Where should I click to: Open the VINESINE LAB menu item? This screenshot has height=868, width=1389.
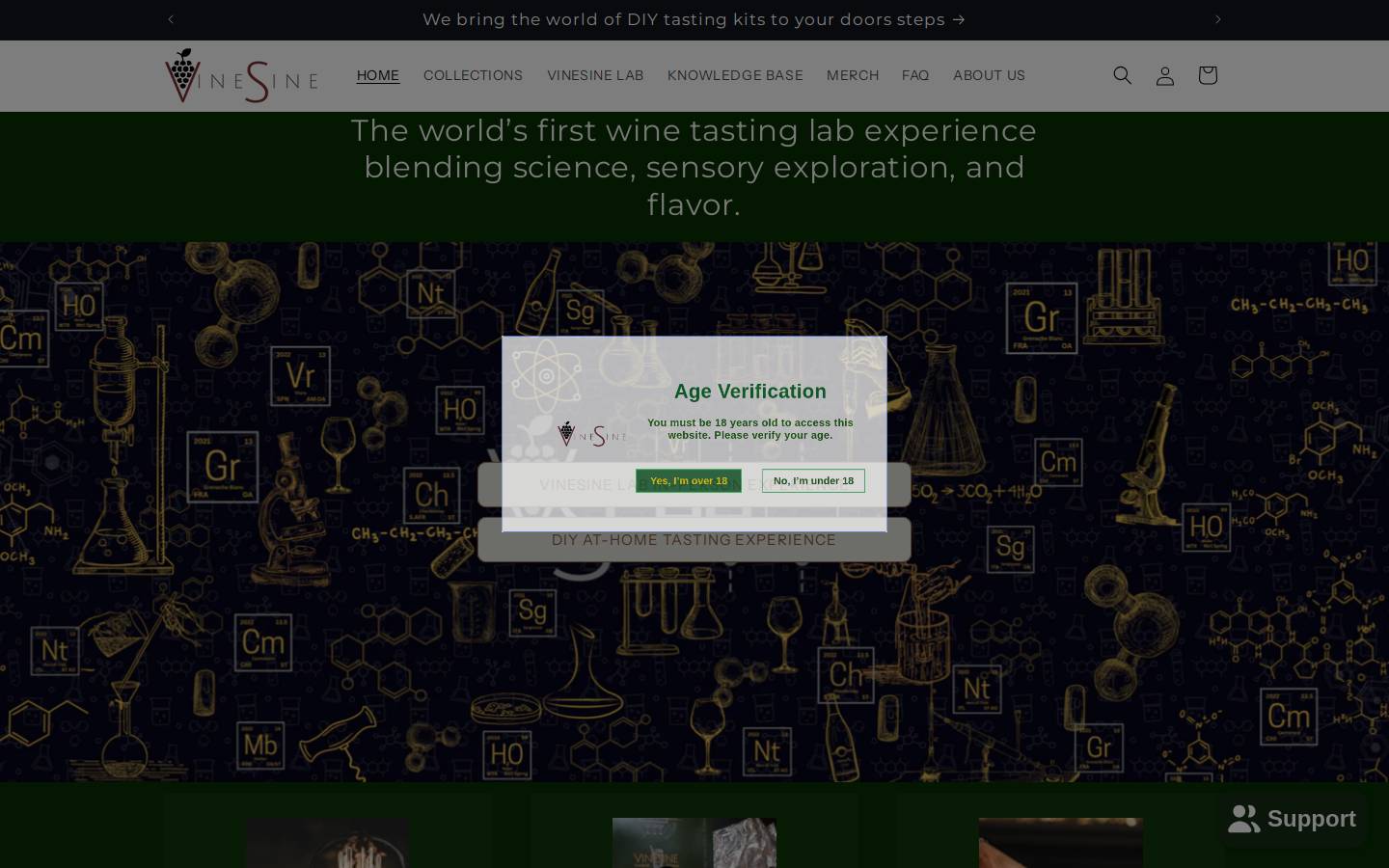point(595,75)
